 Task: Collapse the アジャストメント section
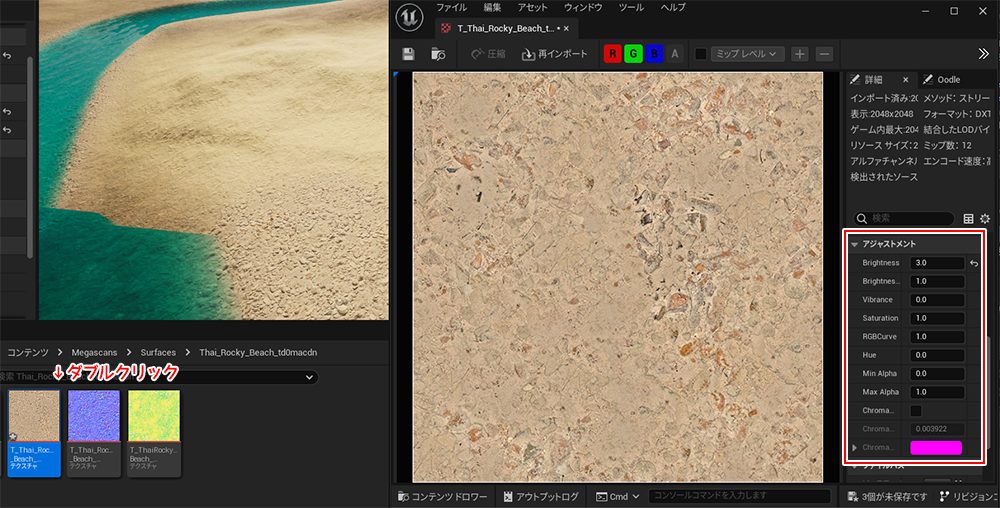(855, 244)
